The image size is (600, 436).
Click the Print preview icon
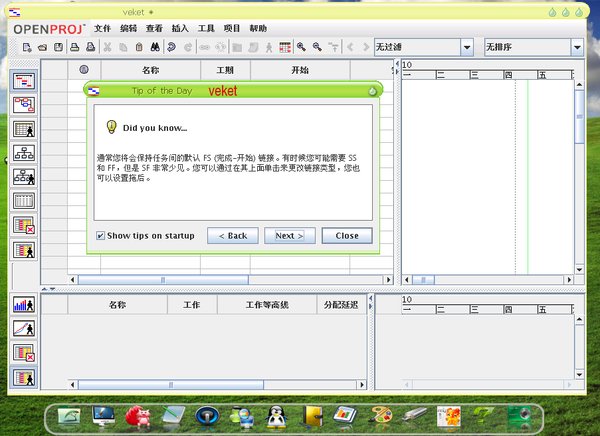pos(91,47)
